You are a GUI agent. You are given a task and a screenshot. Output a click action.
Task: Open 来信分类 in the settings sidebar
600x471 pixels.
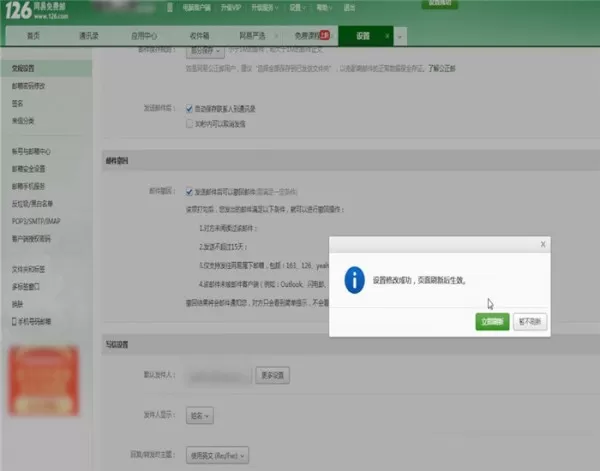[23, 121]
